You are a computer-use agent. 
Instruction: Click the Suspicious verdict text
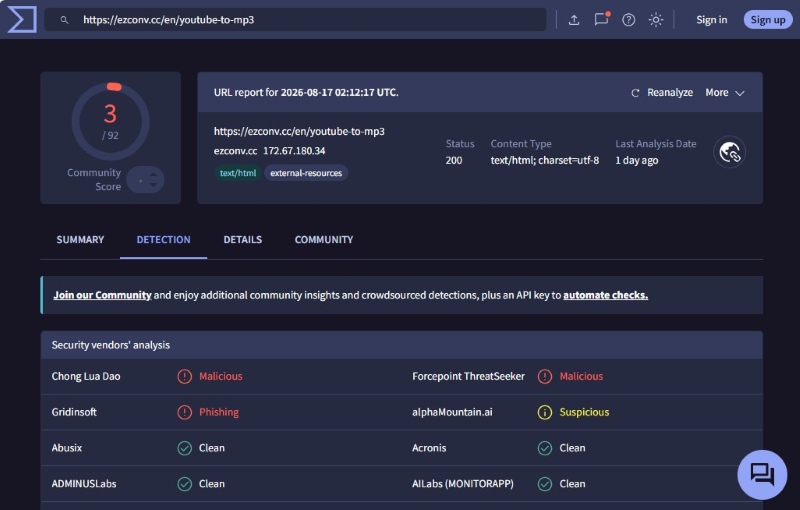(x=584, y=412)
